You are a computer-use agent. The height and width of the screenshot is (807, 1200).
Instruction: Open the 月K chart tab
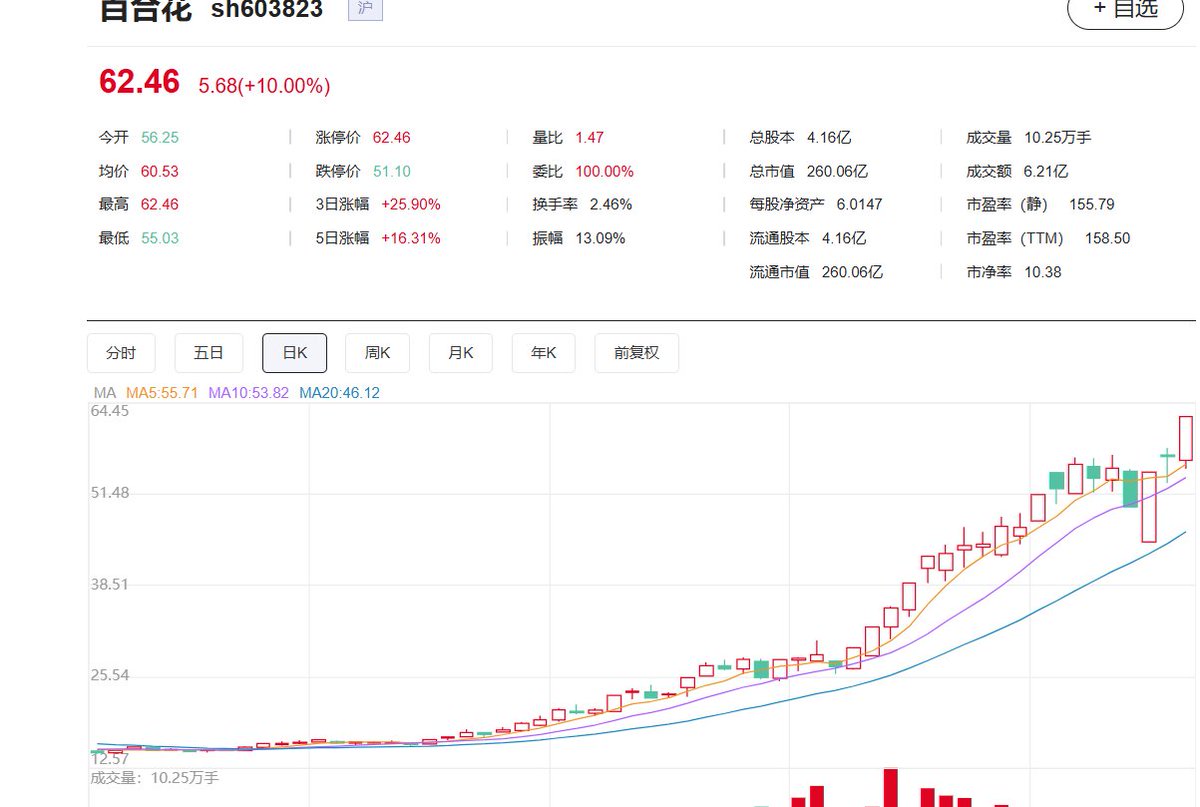(x=461, y=353)
